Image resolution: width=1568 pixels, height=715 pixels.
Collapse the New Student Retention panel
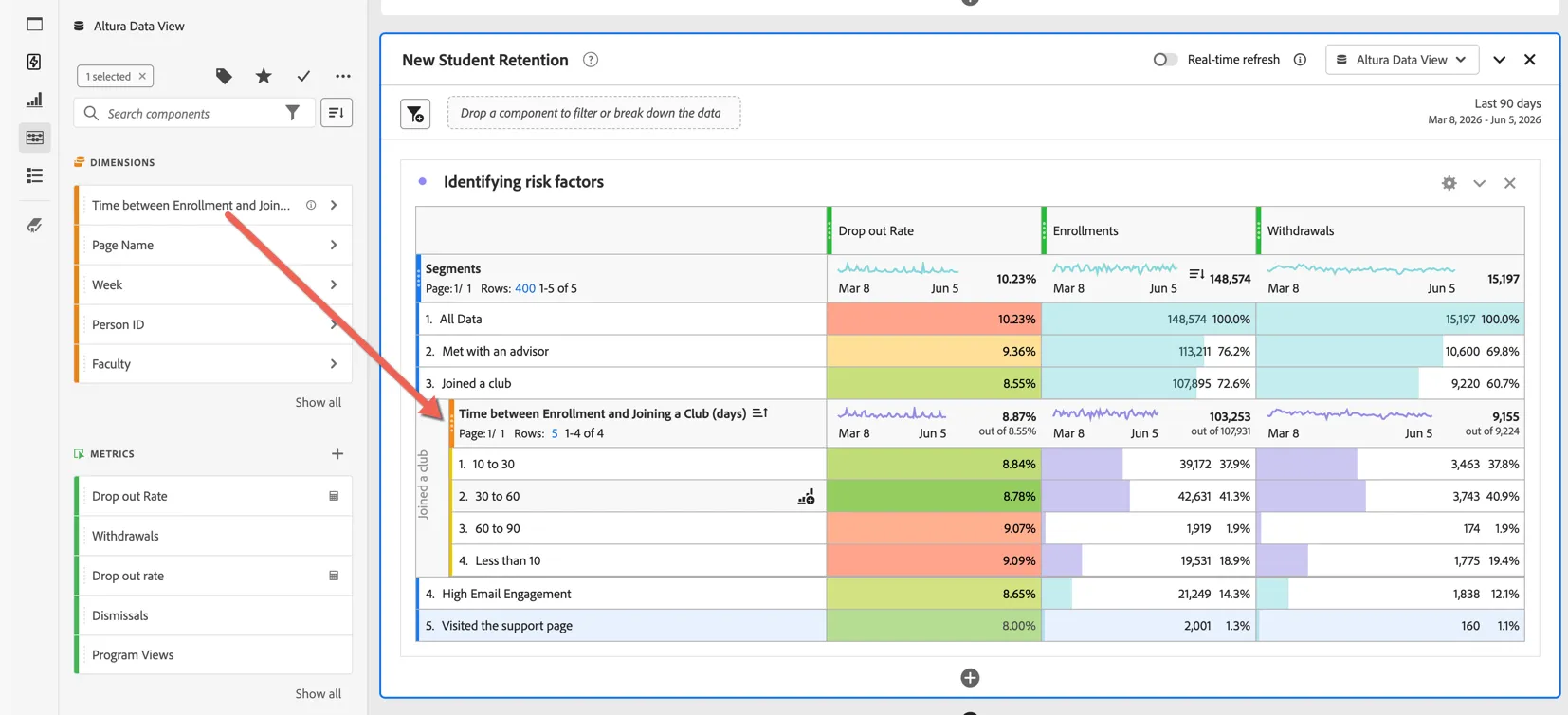point(1499,60)
